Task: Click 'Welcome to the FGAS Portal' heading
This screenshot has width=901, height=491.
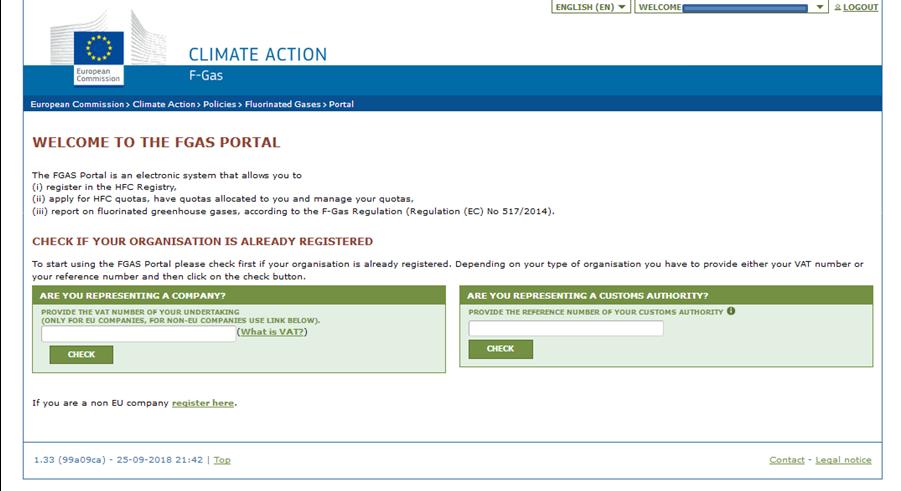Action: 156,143
